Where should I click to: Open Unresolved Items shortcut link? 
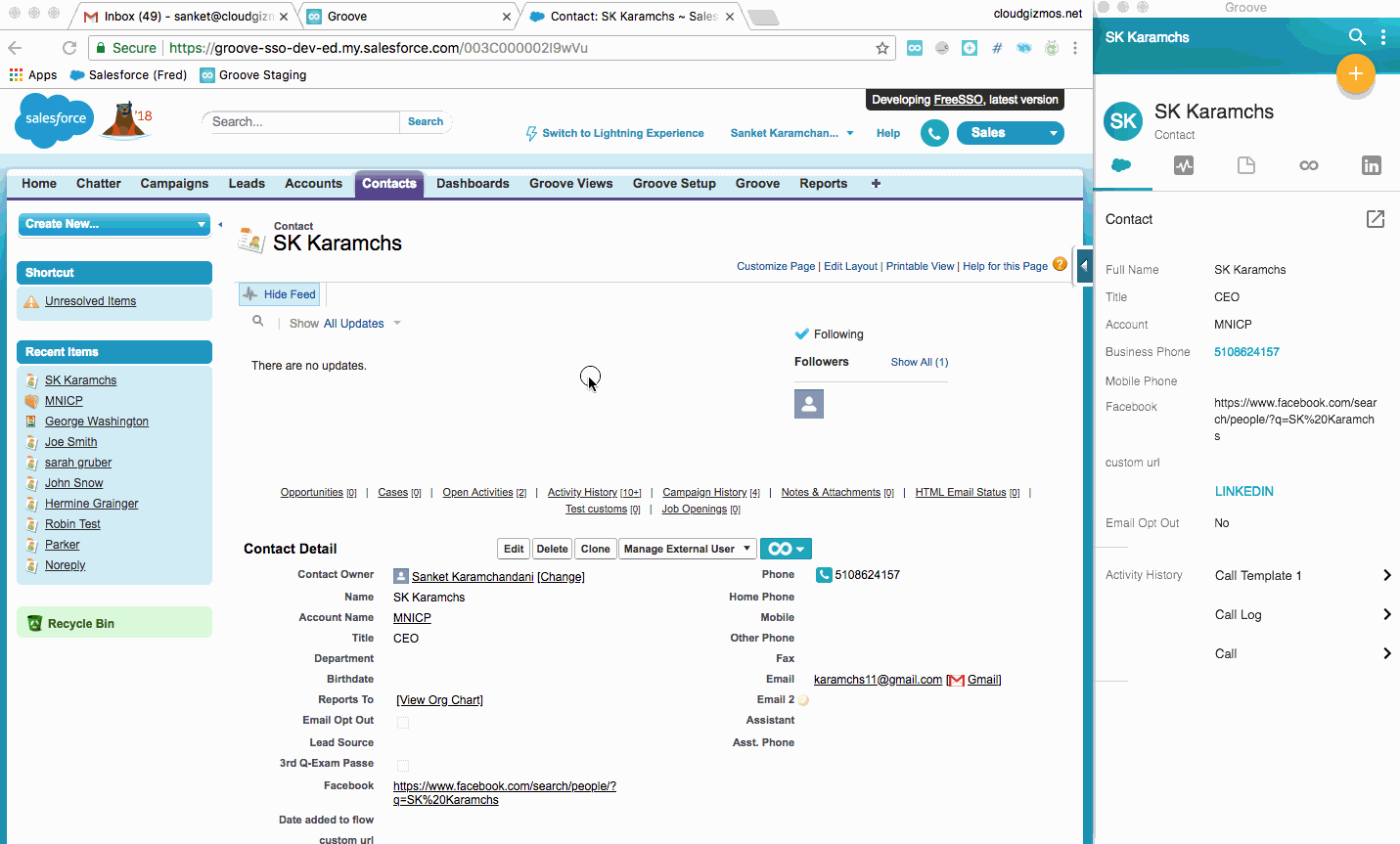(x=90, y=301)
